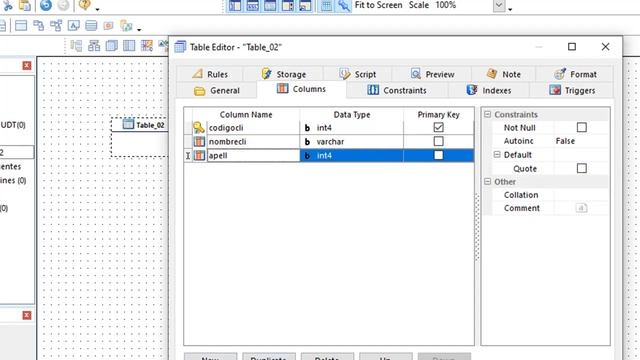Switch to the Storage tab
The height and width of the screenshot is (360, 640).
(284, 74)
